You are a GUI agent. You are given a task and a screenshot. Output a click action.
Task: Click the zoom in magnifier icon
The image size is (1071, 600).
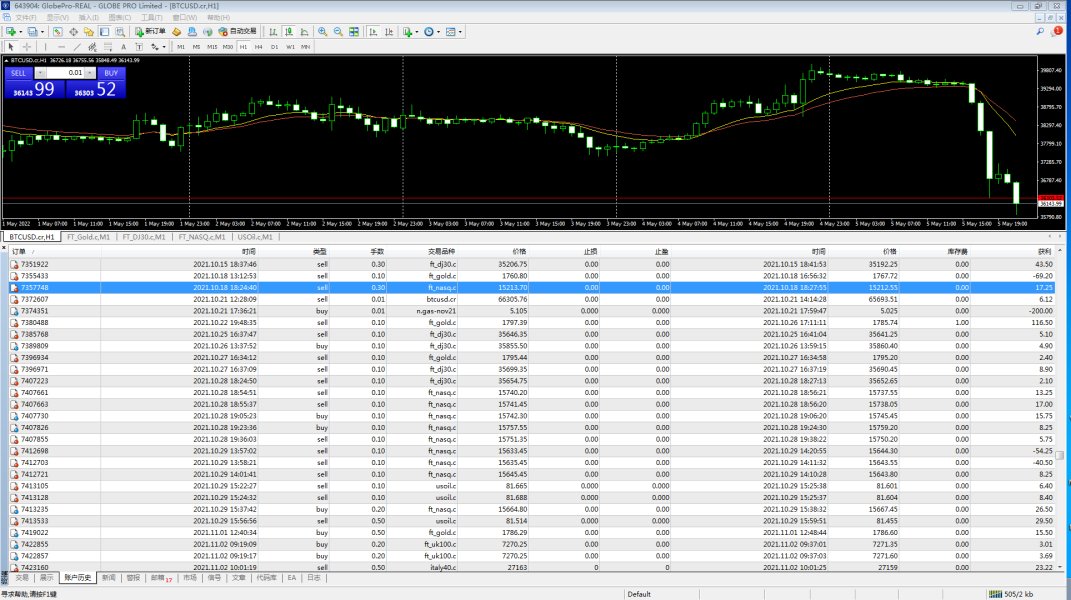pos(322,32)
